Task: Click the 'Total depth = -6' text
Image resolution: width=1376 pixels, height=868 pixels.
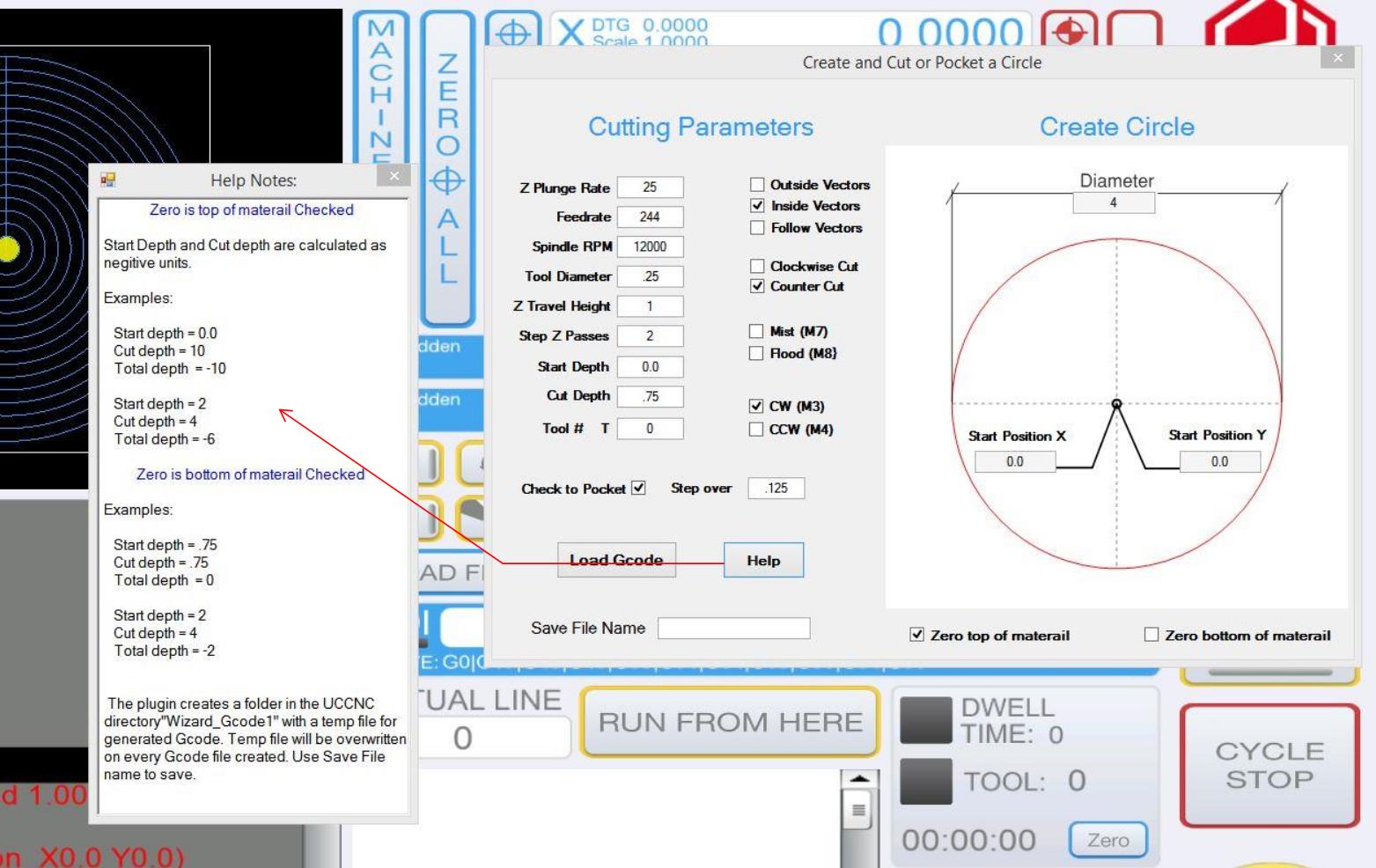Action: pyautogui.click(x=164, y=438)
